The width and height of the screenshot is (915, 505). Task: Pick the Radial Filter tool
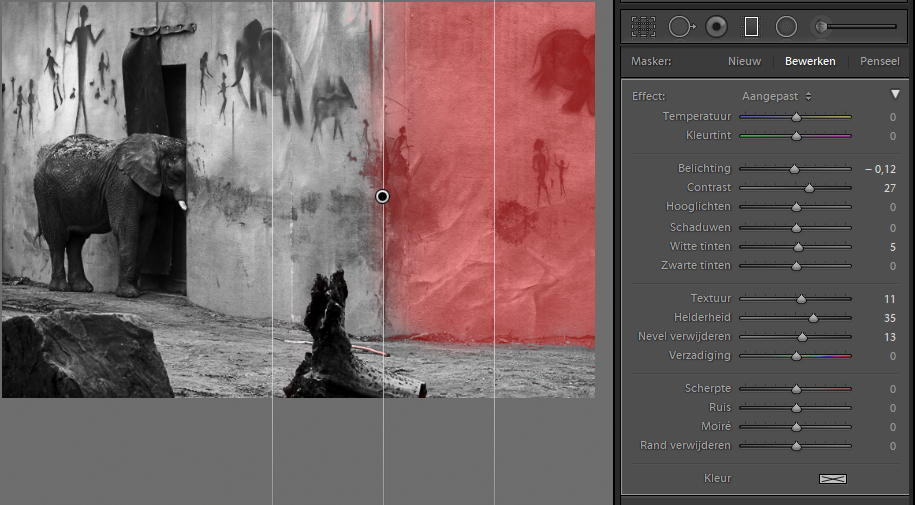click(787, 26)
